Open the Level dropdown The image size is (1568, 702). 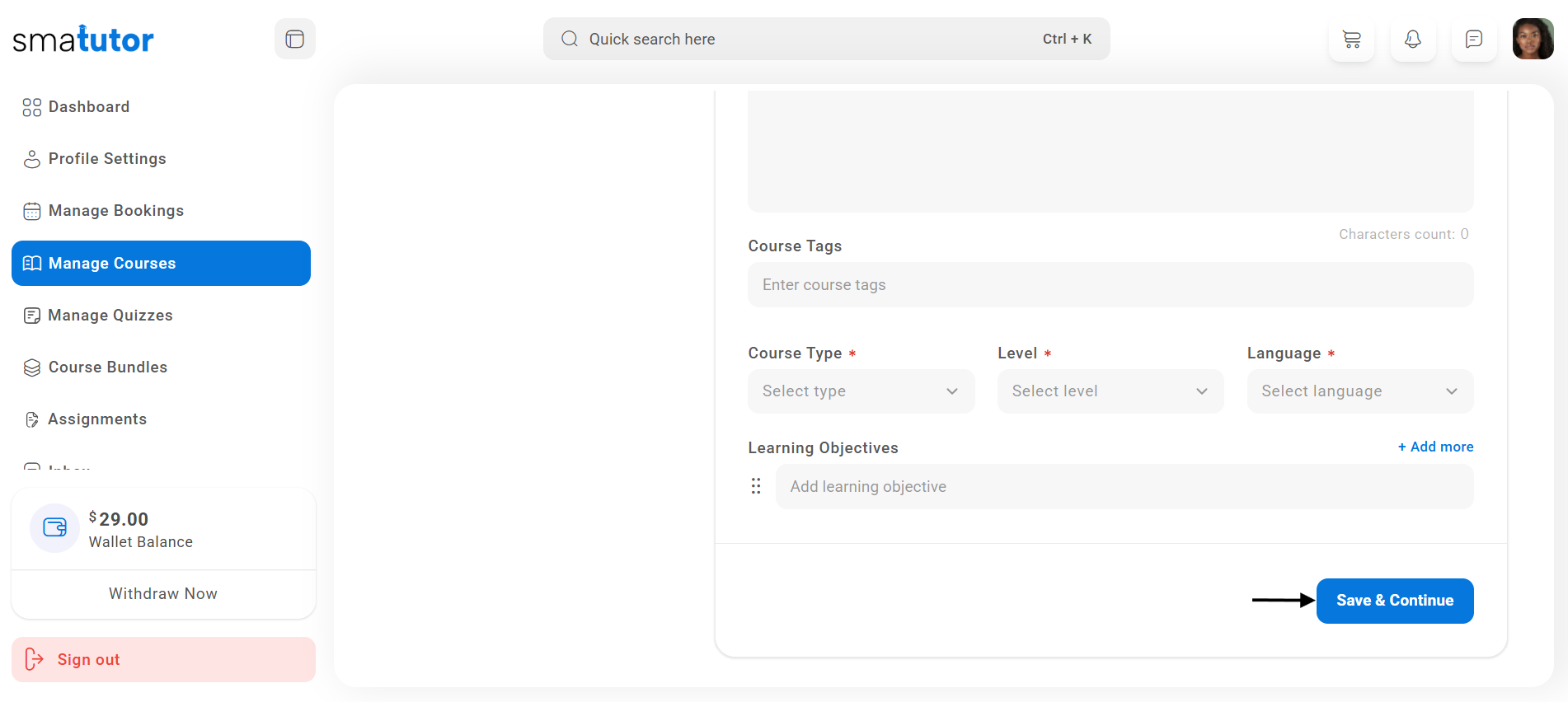(x=1110, y=391)
